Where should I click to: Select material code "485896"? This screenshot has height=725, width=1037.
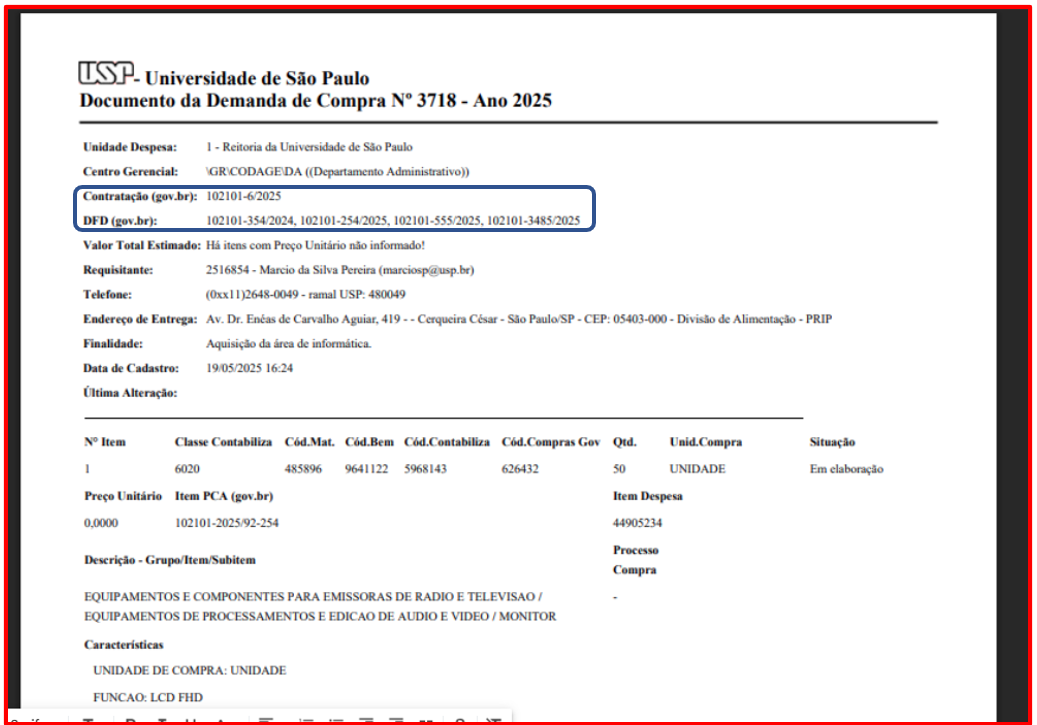pyautogui.click(x=303, y=469)
